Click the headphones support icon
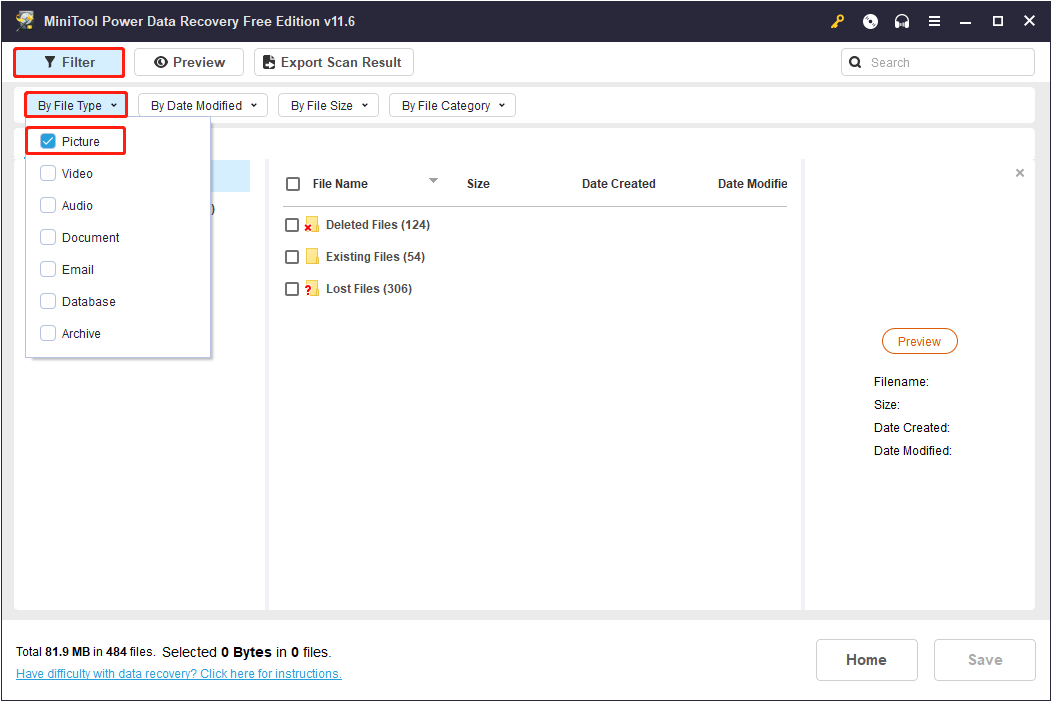The width and height of the screenshot is (1052, 703). [902, 21]
